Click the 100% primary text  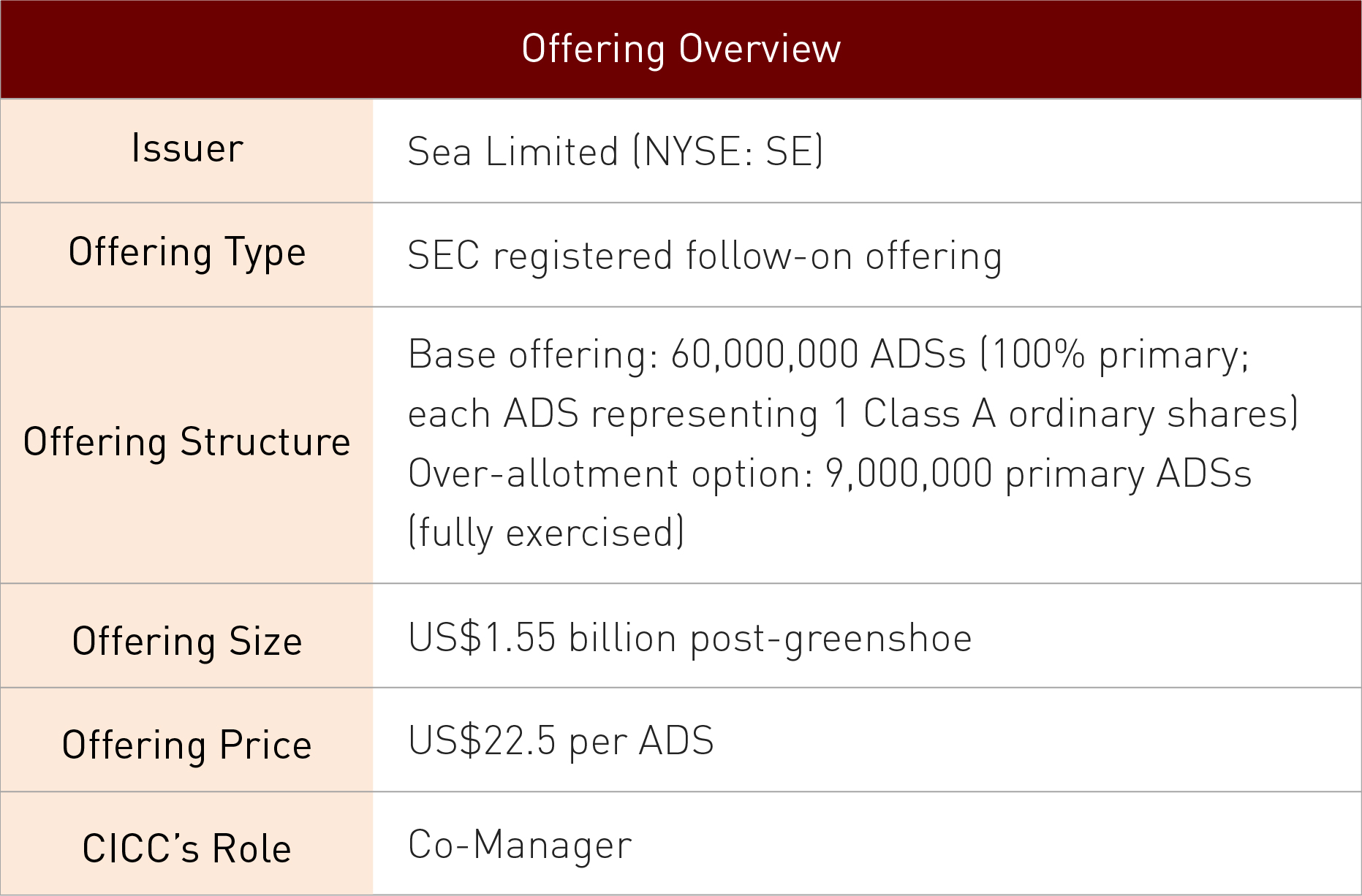pyautogui.click(x=1114, y=355)
